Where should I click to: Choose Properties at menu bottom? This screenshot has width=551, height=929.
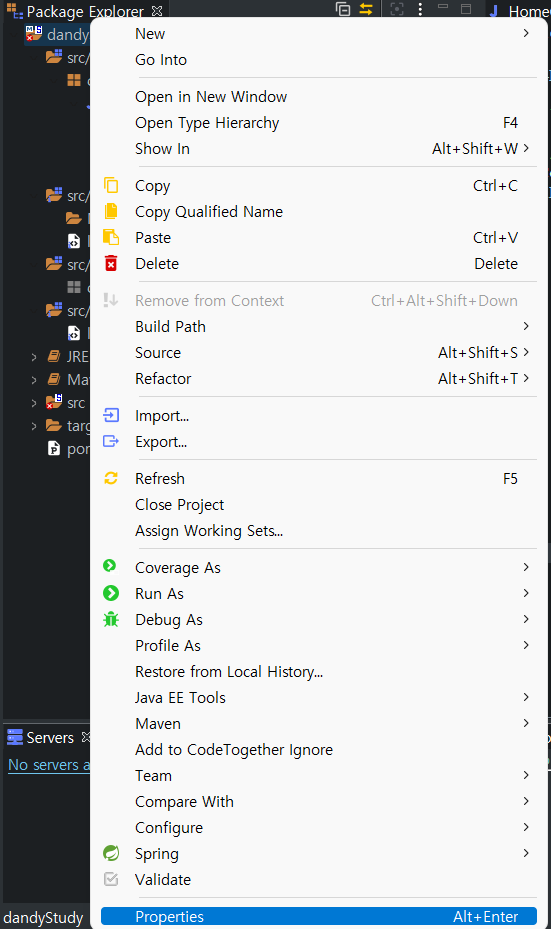tap(319, 917)
